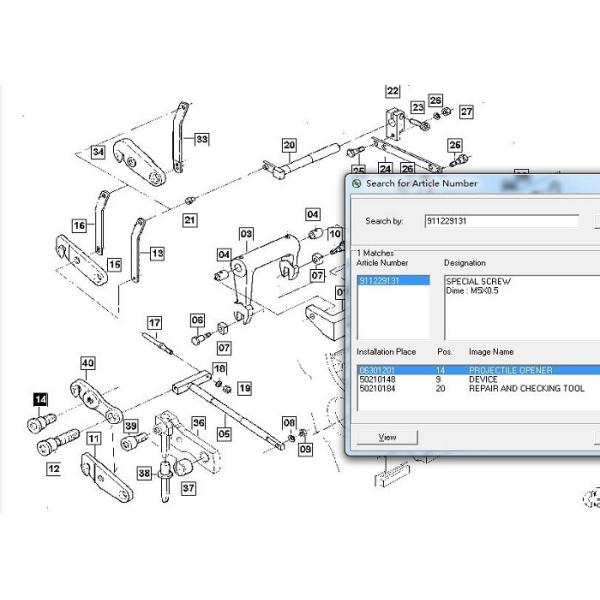The width and height of the screenshot is (600, 600).
Task: Select part callout 16
Action: 78,227
